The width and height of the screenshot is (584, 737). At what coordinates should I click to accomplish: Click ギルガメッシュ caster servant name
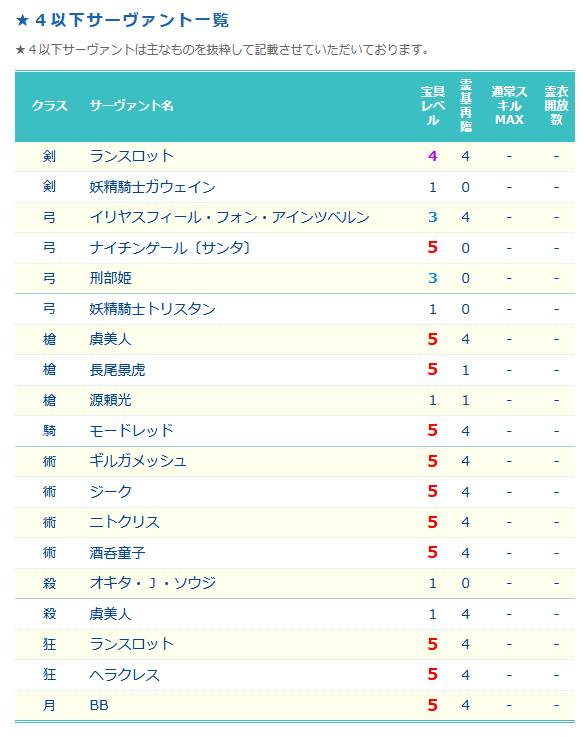pos(138,461)
